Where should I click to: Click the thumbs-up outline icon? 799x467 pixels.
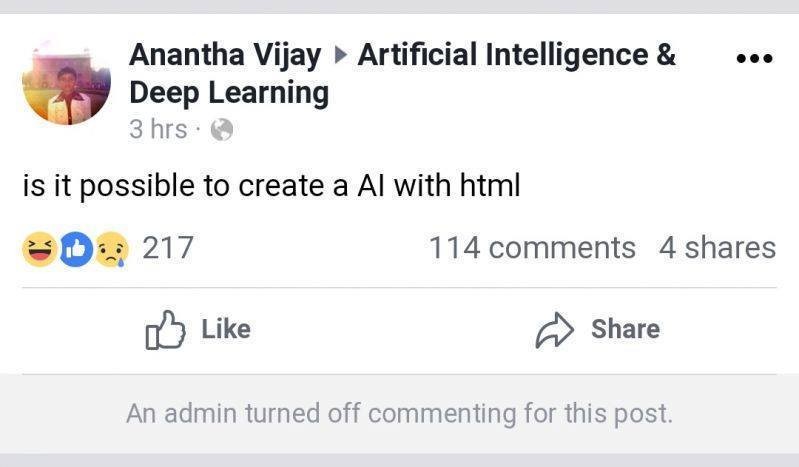[x=166, y=330]
